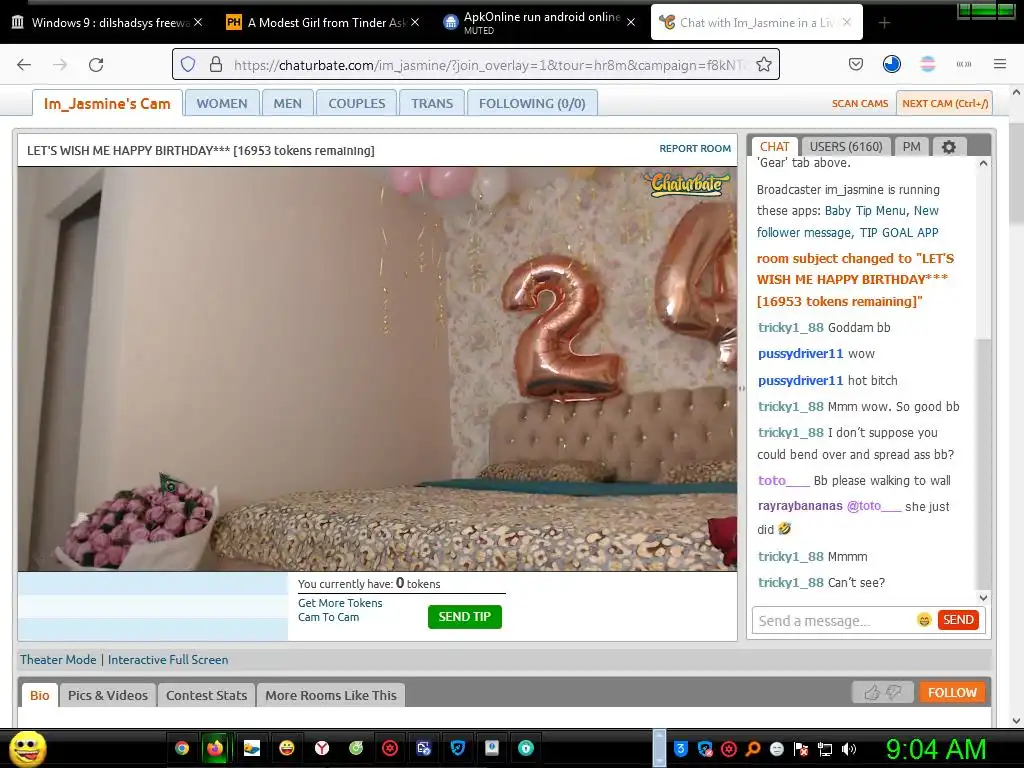Go back to the previous page

pyautogui.click(x=24, y=64)
